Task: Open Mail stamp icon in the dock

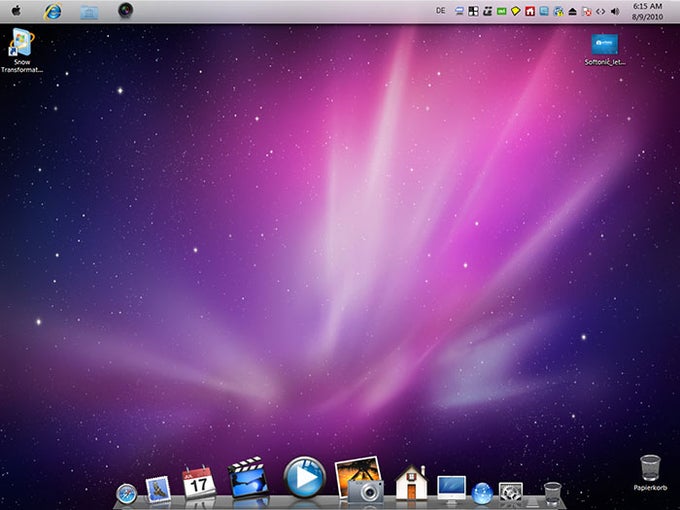Action: coord(158,490)
